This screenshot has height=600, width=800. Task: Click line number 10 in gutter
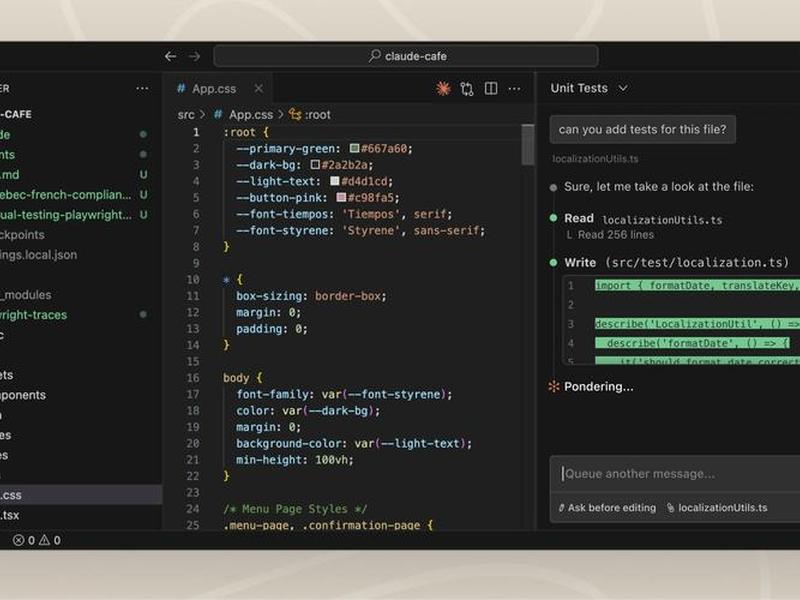193,280
